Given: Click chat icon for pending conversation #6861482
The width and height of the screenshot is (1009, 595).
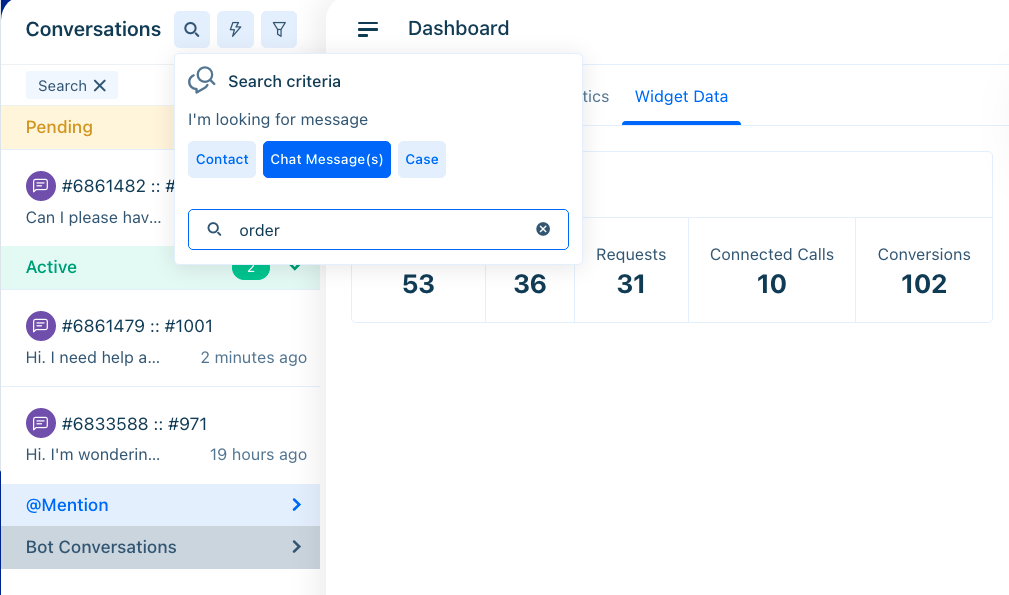Looking at the screenshot, I should [x=40, y=185].
